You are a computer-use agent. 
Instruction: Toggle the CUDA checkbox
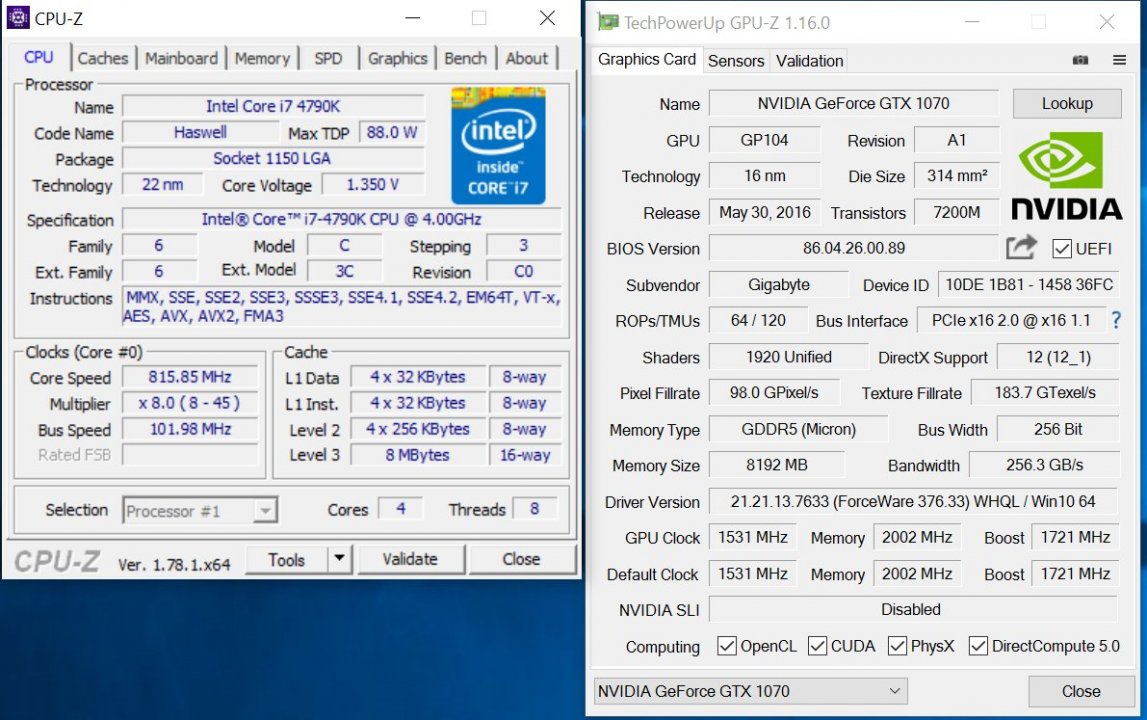point(817,645)
